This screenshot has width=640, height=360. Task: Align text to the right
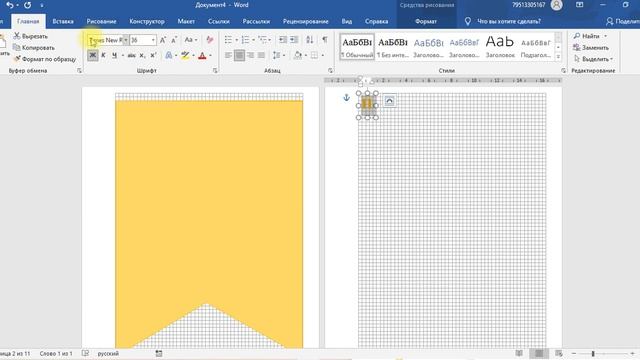[x=250, y=55]
